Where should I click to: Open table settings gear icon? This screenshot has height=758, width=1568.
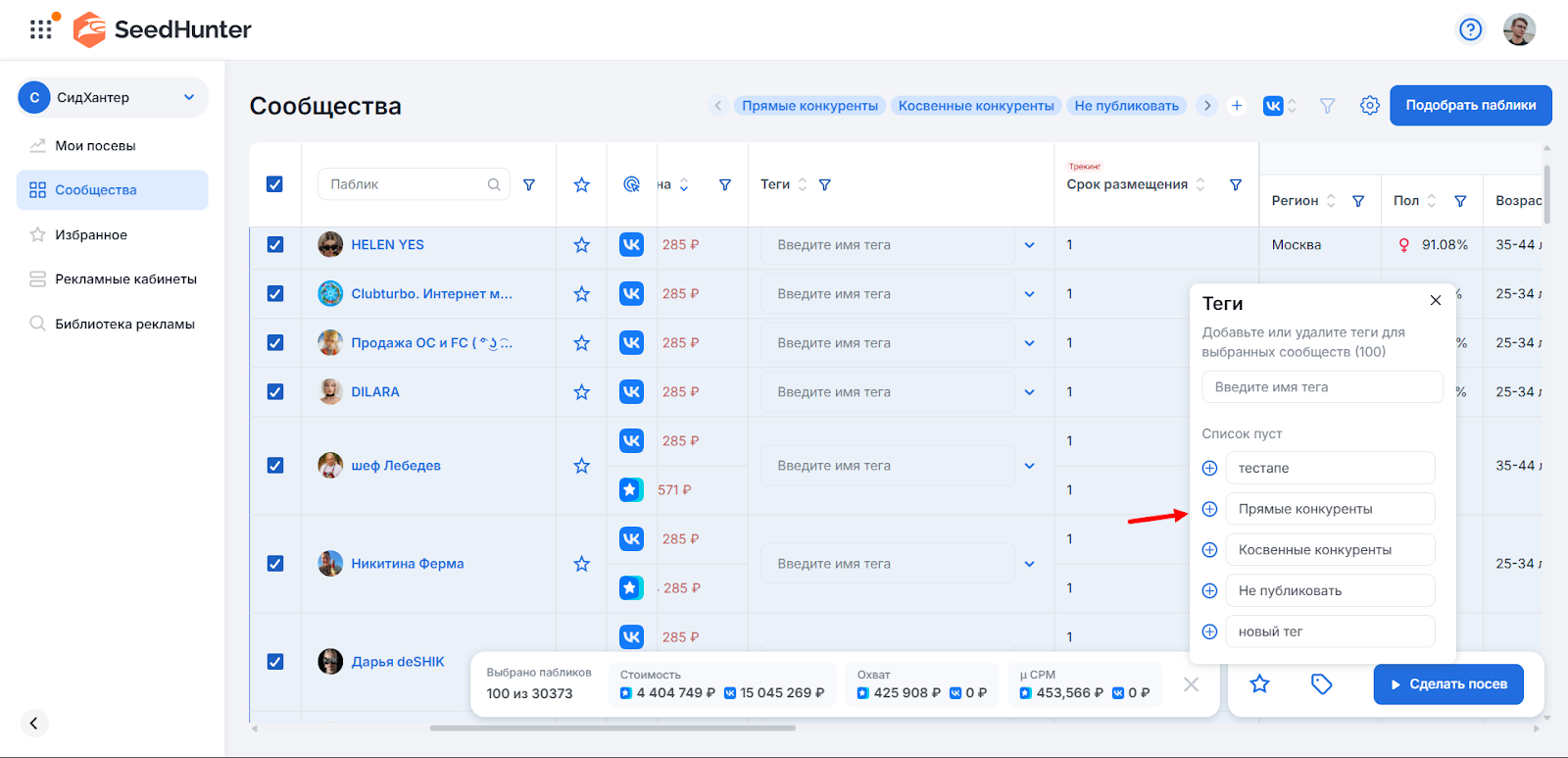tap(1369, 106)
